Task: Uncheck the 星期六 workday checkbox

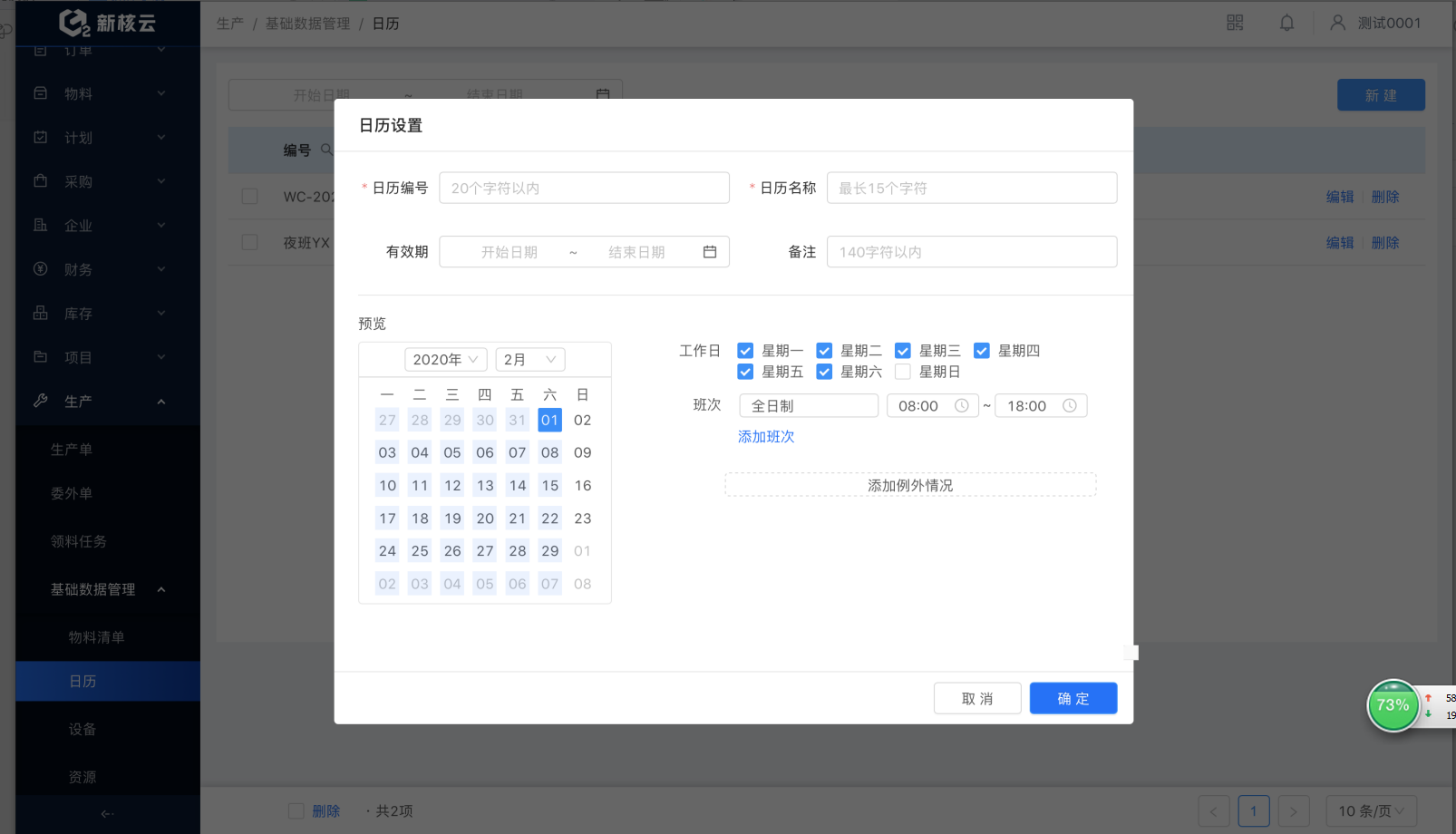Action: 824,372
